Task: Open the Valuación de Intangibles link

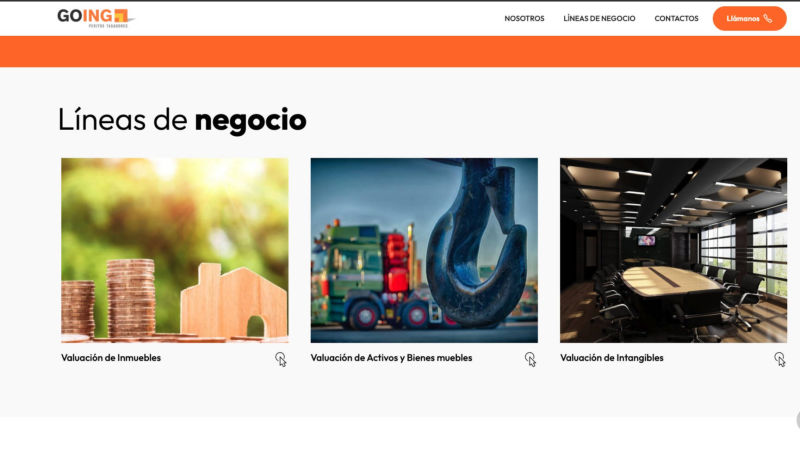Action: pos(612,358)
